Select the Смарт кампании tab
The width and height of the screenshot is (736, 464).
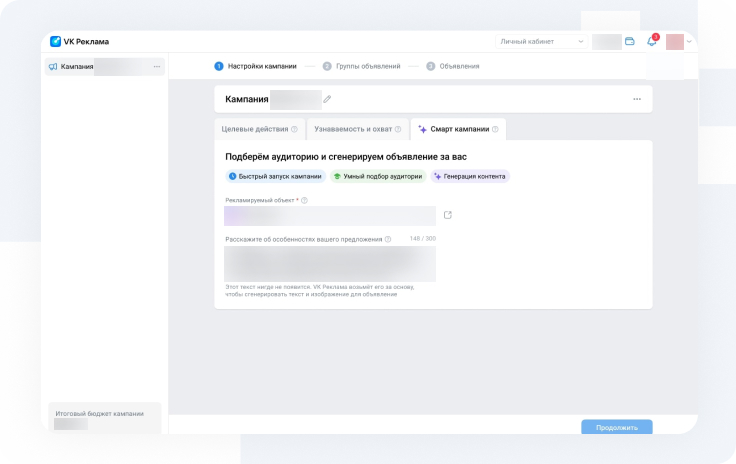459,129
